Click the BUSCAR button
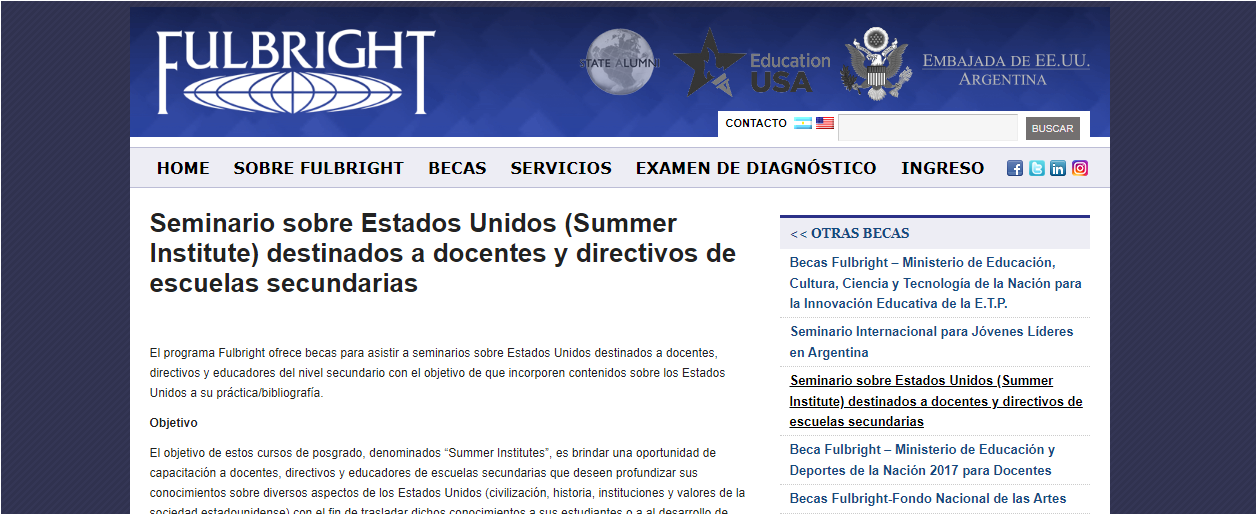1257x515 pixels. pos(1052,128)
